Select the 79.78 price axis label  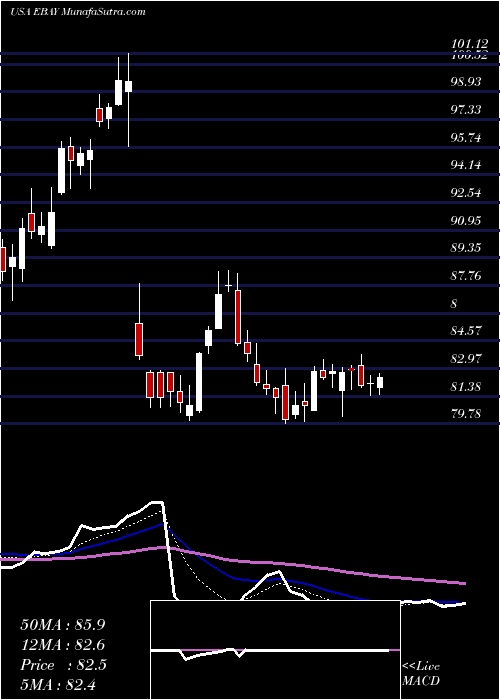click(x=466, y=414)
